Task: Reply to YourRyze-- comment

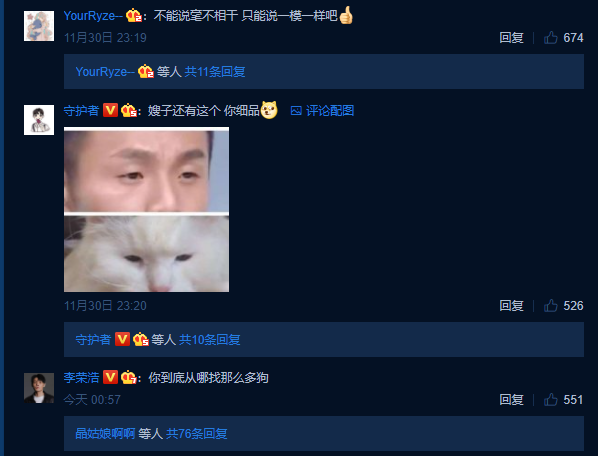Action: point(511,38)
